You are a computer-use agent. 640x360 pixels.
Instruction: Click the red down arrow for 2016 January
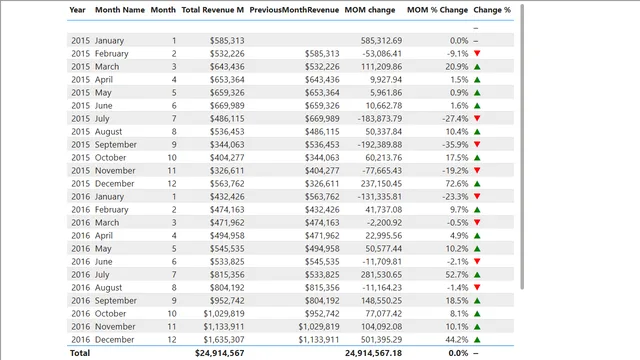coord(477,196)
